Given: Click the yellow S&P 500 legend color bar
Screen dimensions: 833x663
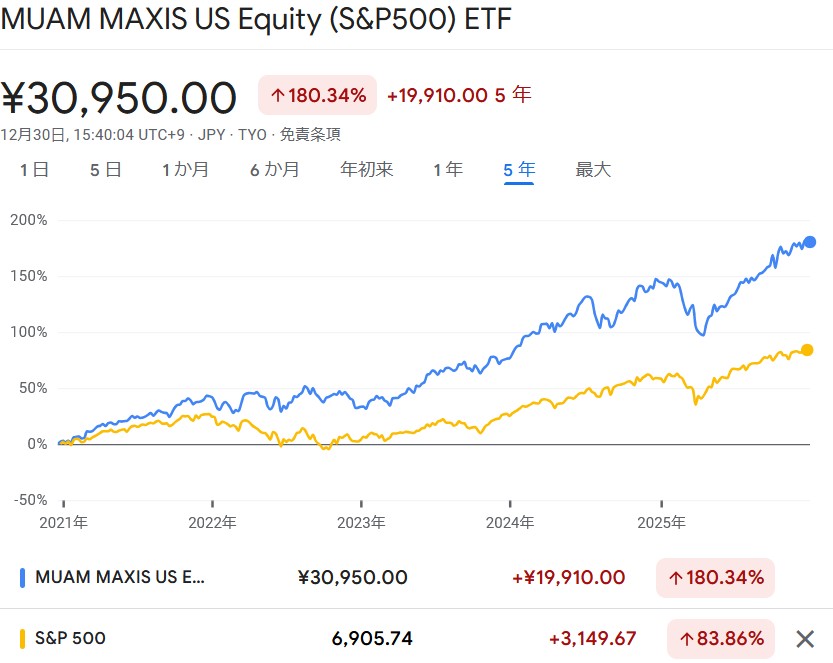Looking at the screenshot, I should point(22,638).
